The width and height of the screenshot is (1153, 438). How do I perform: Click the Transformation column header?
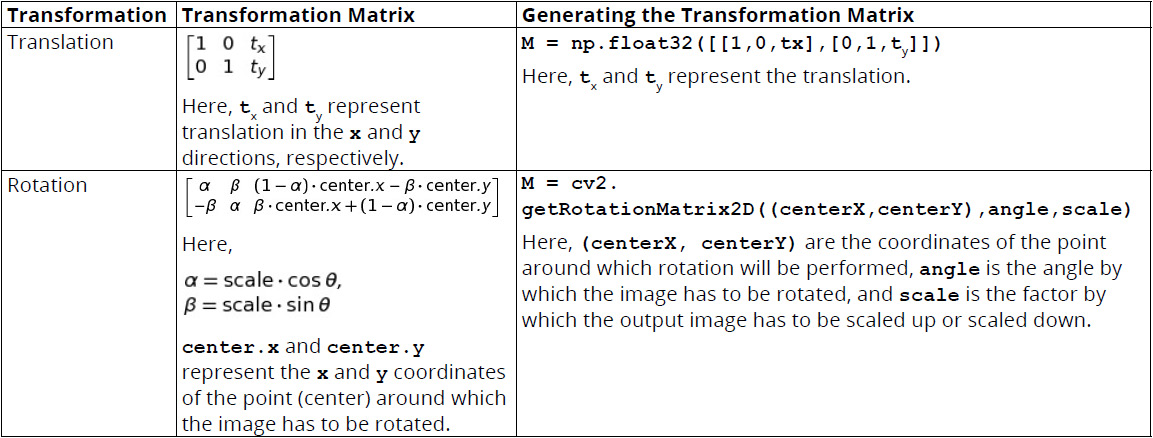click(86, 15)
